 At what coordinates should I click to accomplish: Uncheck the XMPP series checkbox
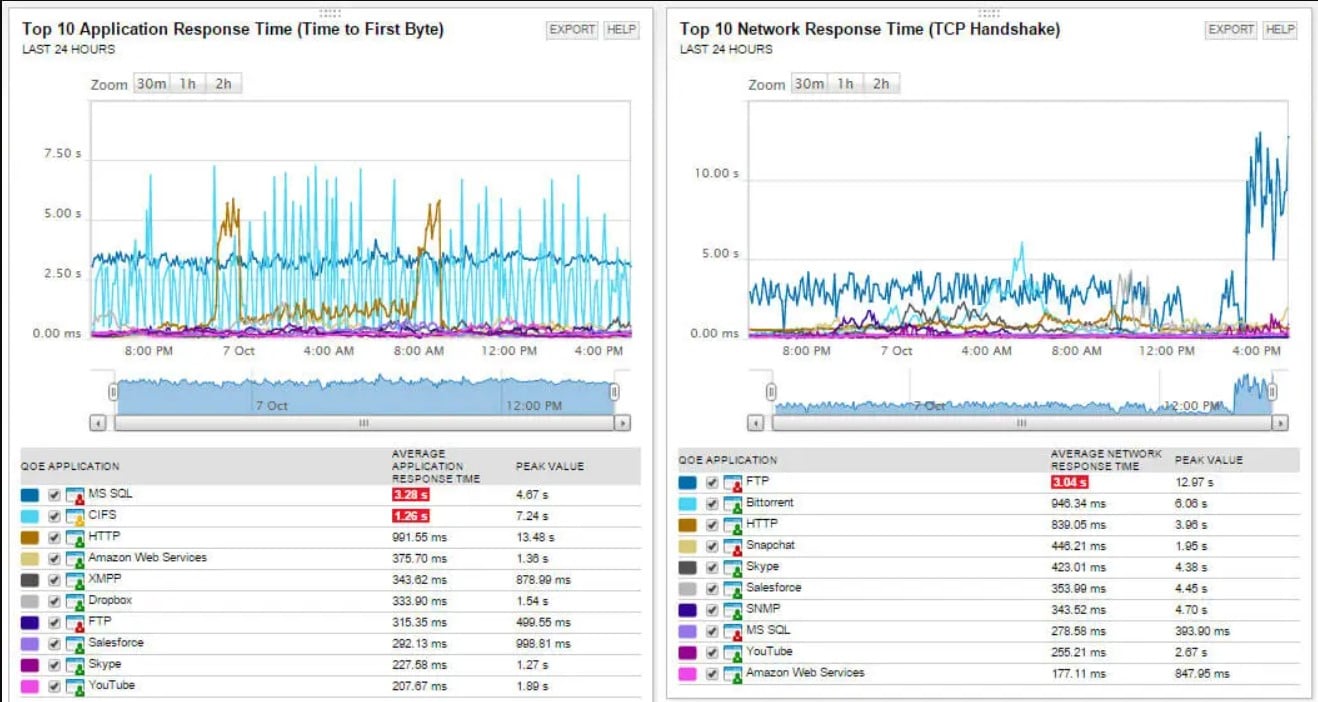coord(54,580)
